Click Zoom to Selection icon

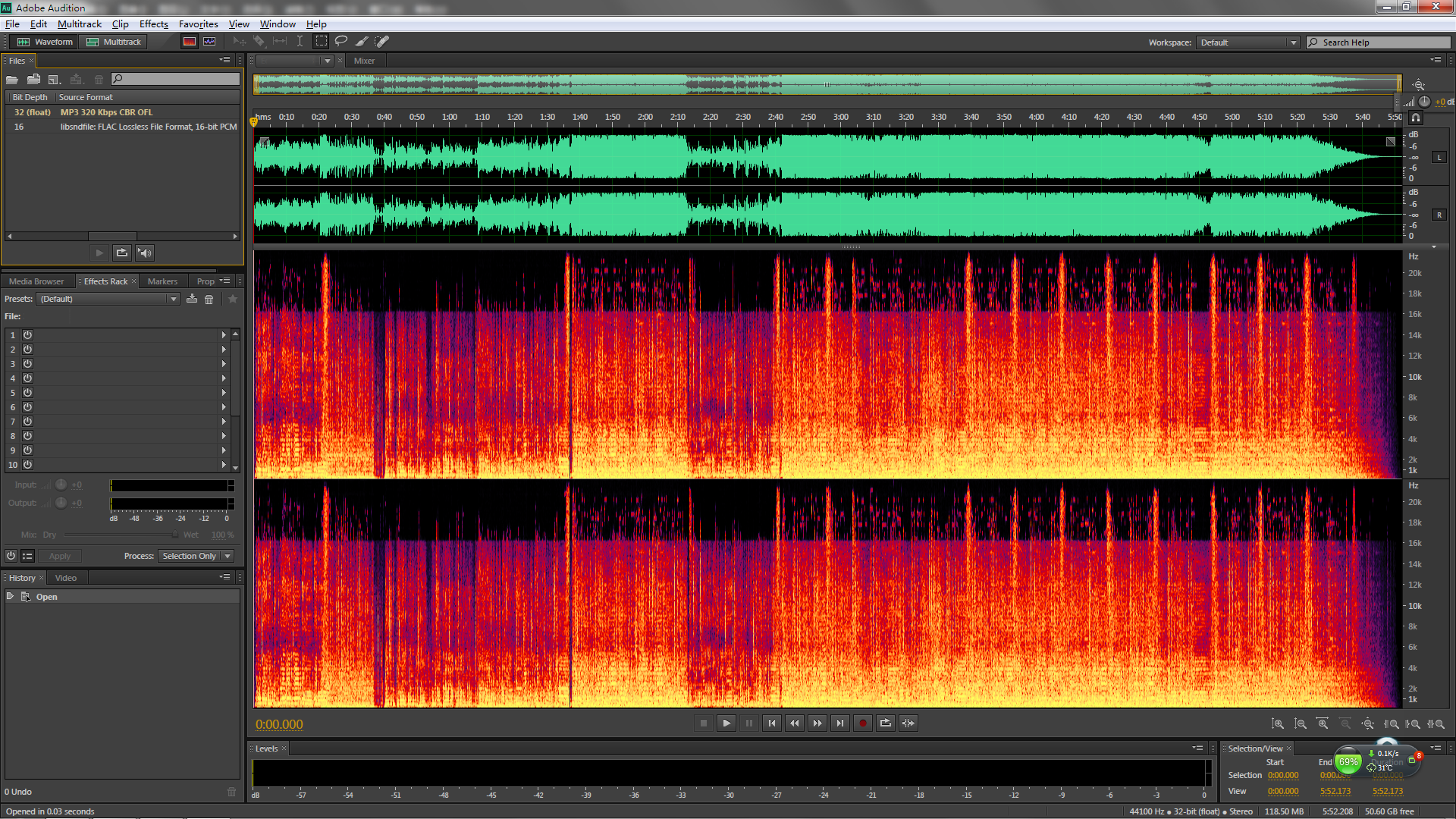(1436, 724)
